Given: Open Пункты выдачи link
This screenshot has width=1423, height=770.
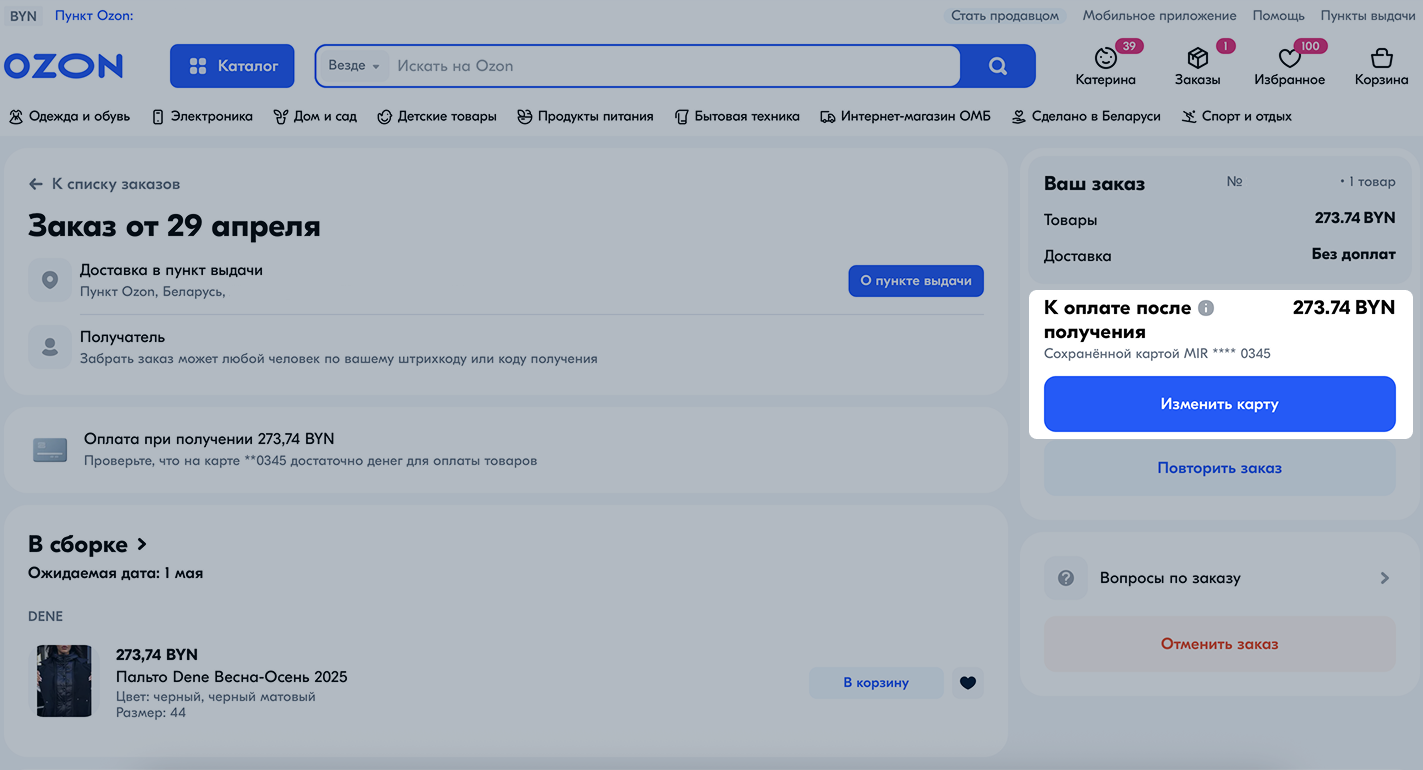Looking at the screenshot, I should pyautogui.click(x=1367, y=16).
